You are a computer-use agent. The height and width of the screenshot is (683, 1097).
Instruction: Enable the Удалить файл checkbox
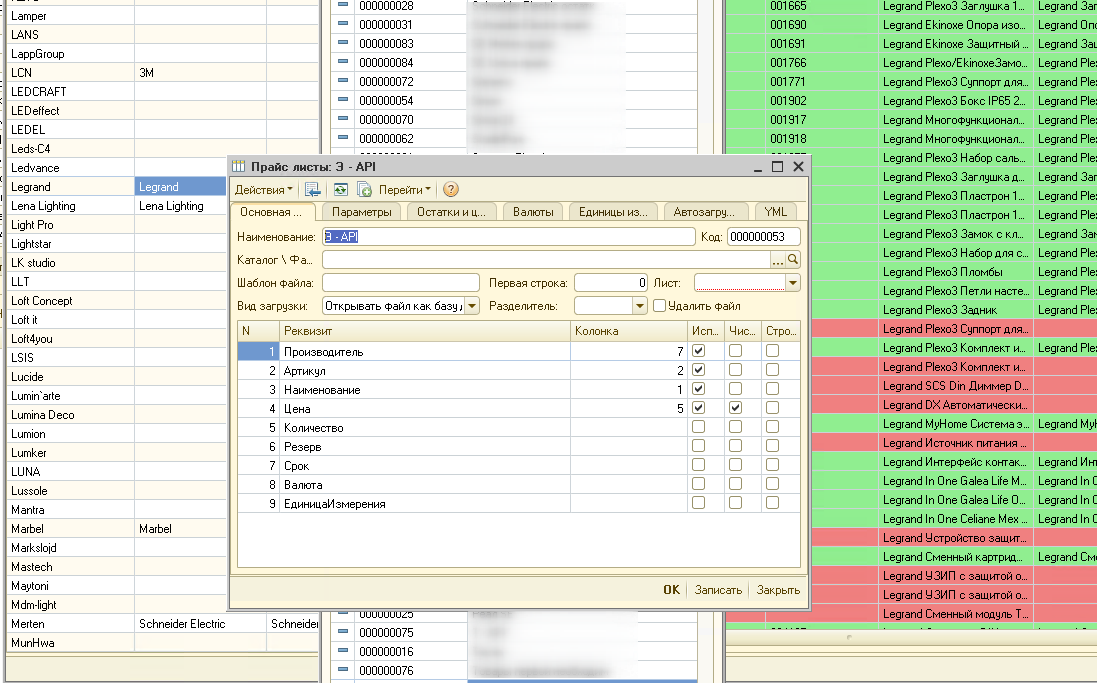pos(660,305)
